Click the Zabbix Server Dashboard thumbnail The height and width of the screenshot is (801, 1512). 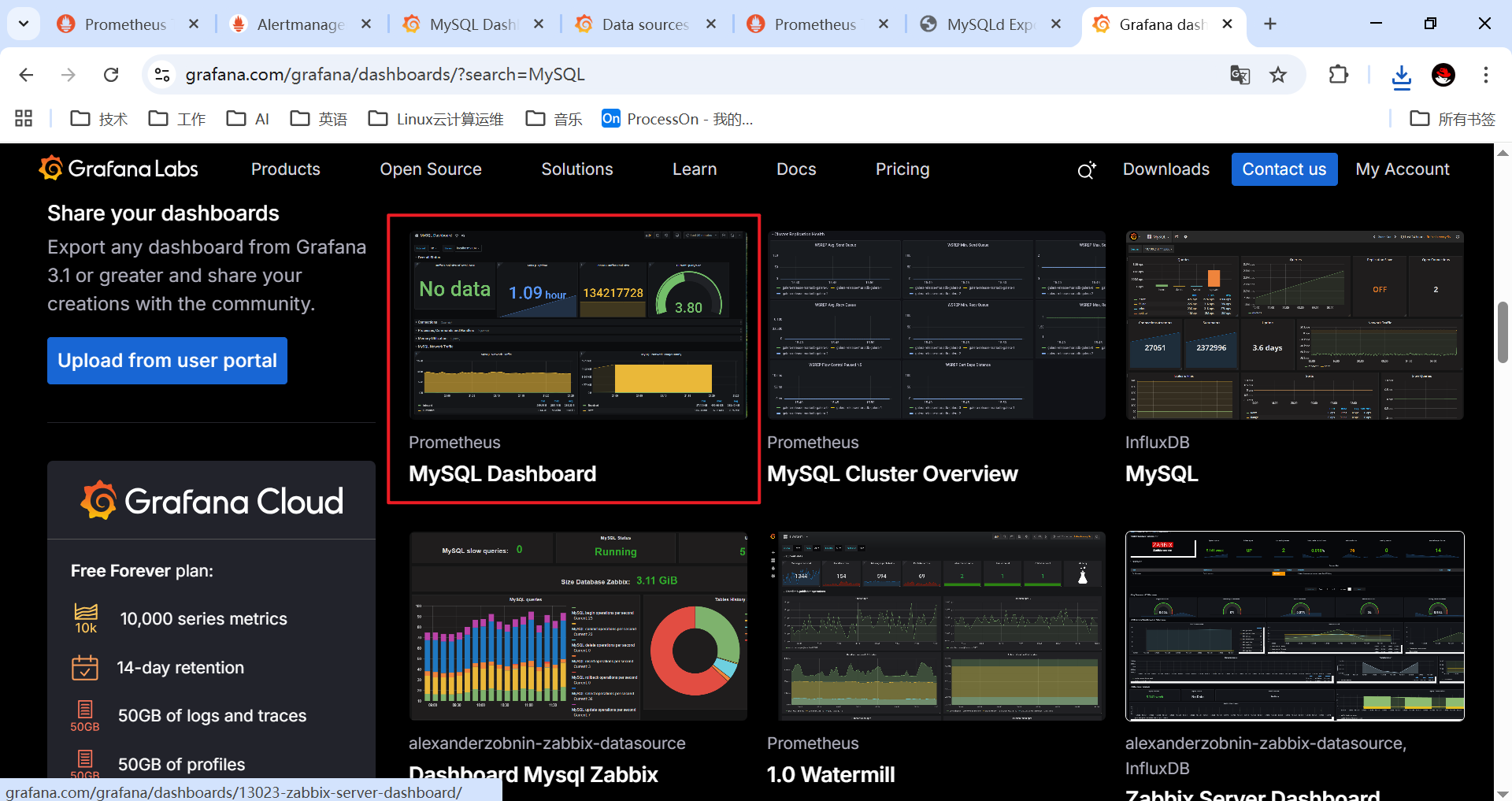pyautogui.click(x=1295, y=626)
